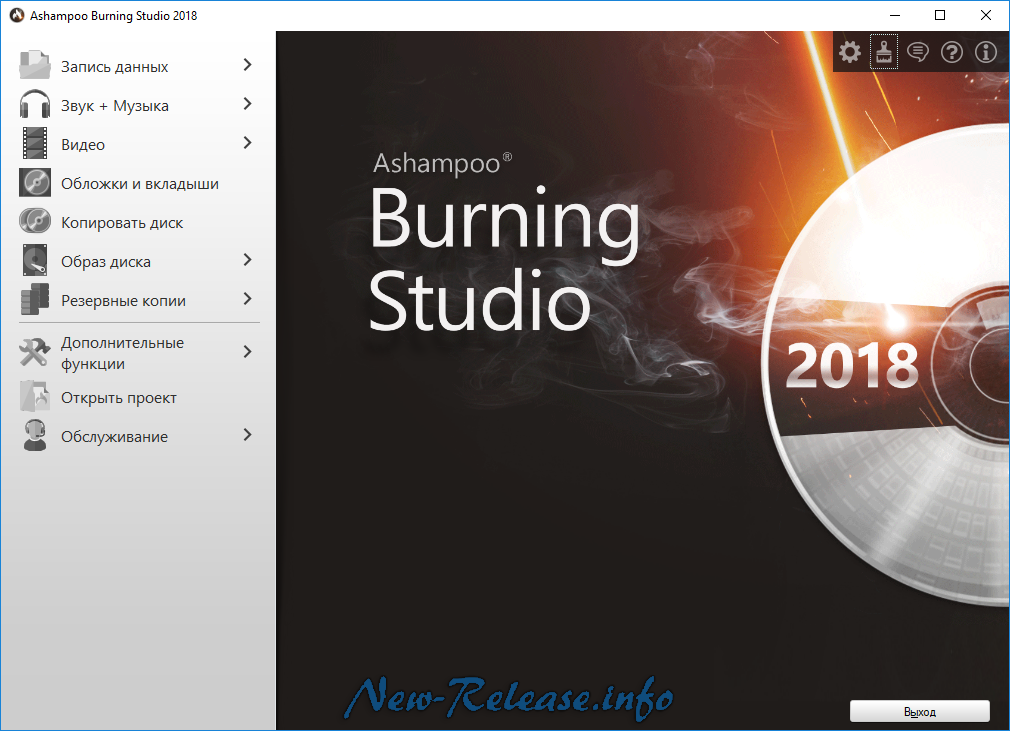
Task: Minimize the Ashampoo Burning Studio window
Action: (x=895, y=15)
